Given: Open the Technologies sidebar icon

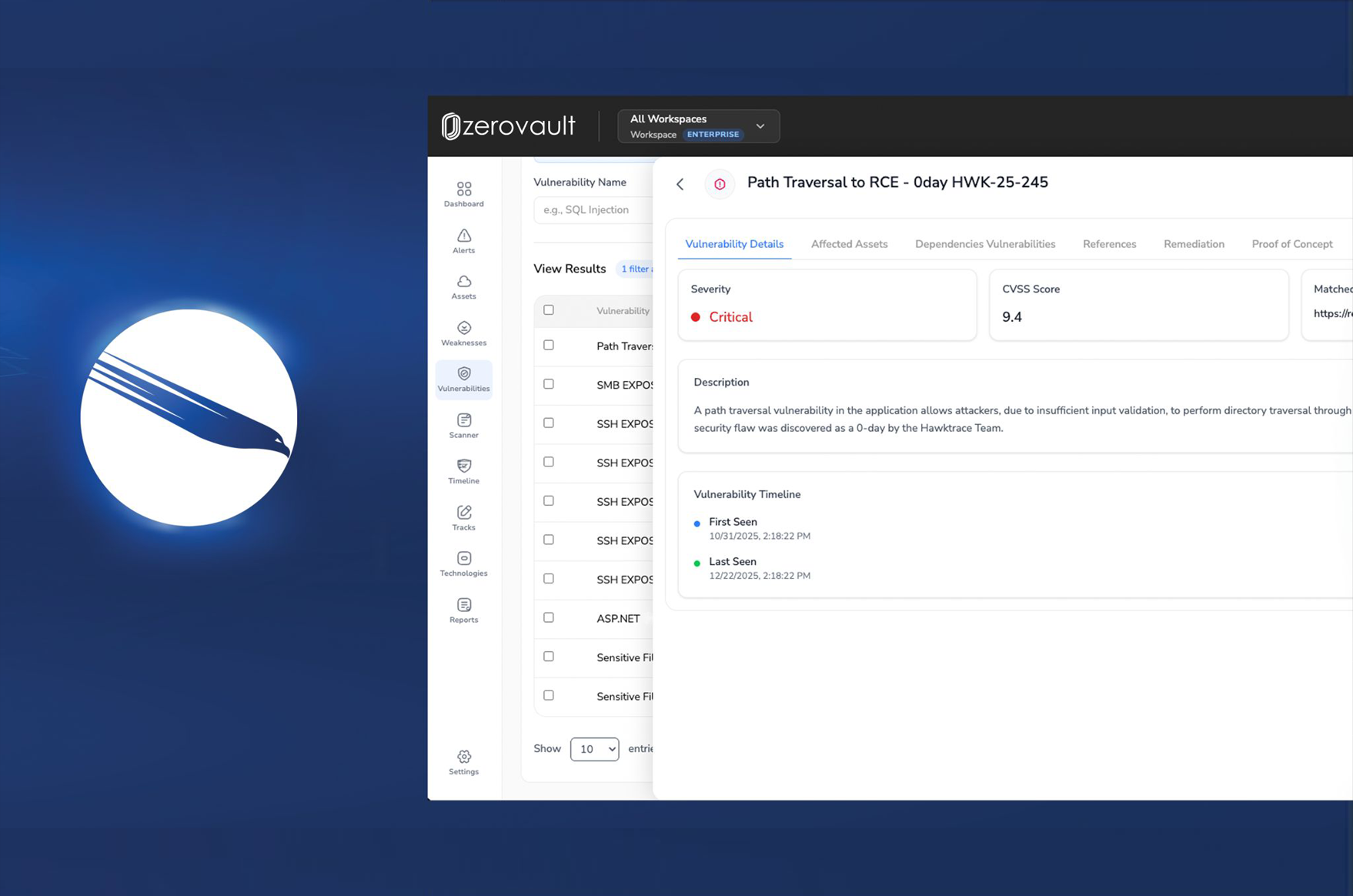Looking at the screenshot, I should click(463, 563).
